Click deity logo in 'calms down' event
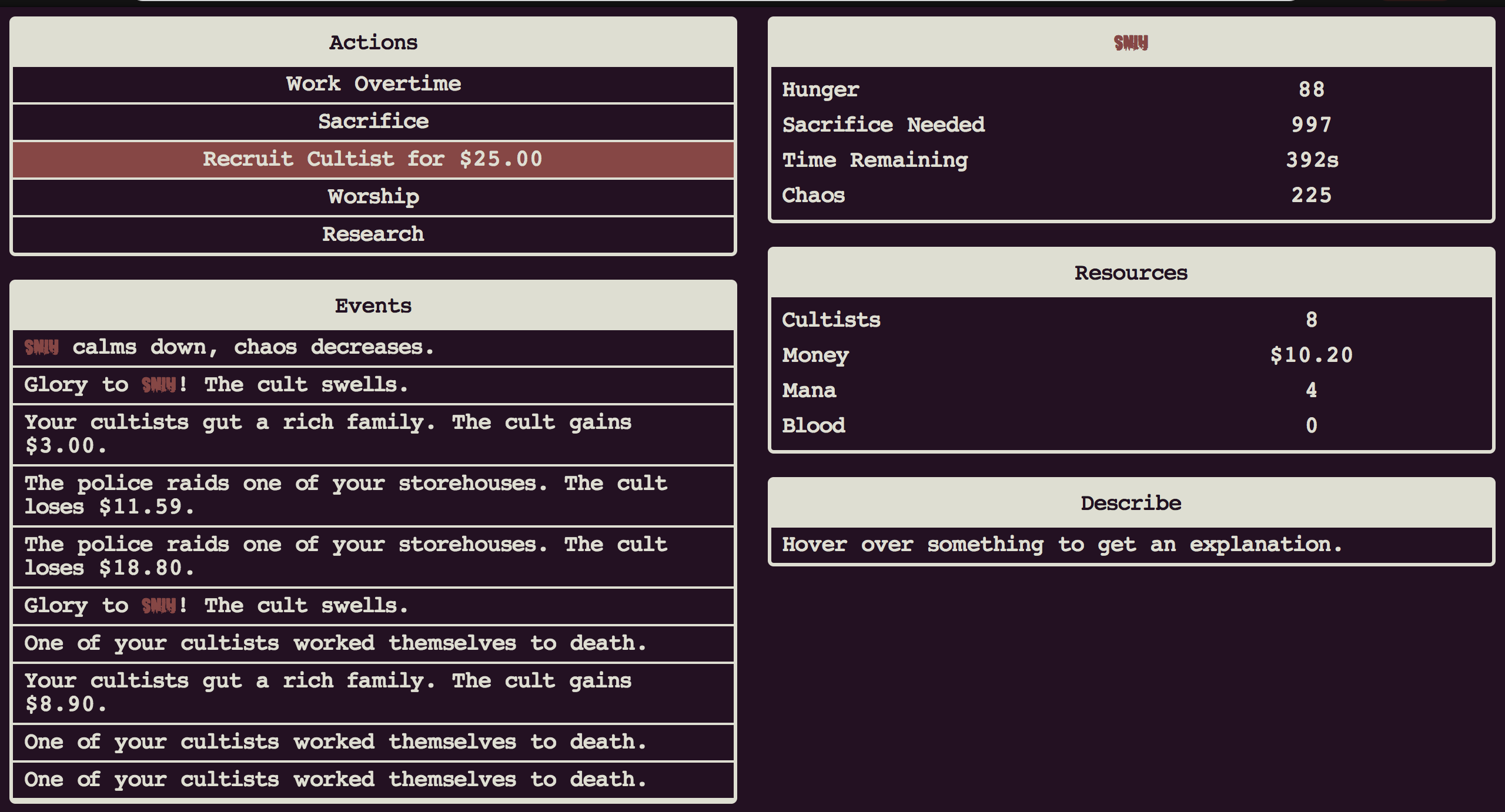1505x812 pixels. tap(41, 347)
